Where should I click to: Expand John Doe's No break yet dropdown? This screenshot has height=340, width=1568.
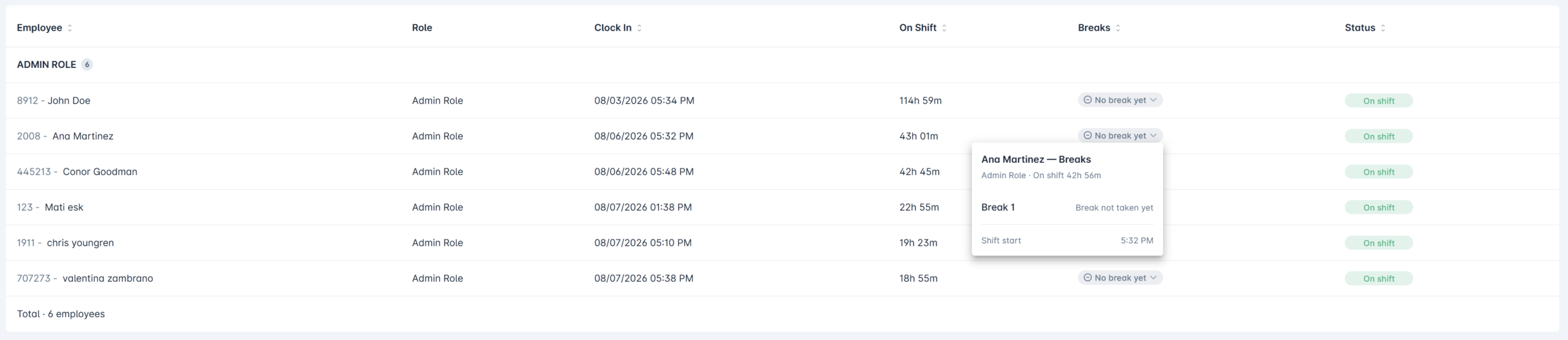[1120, 100]
